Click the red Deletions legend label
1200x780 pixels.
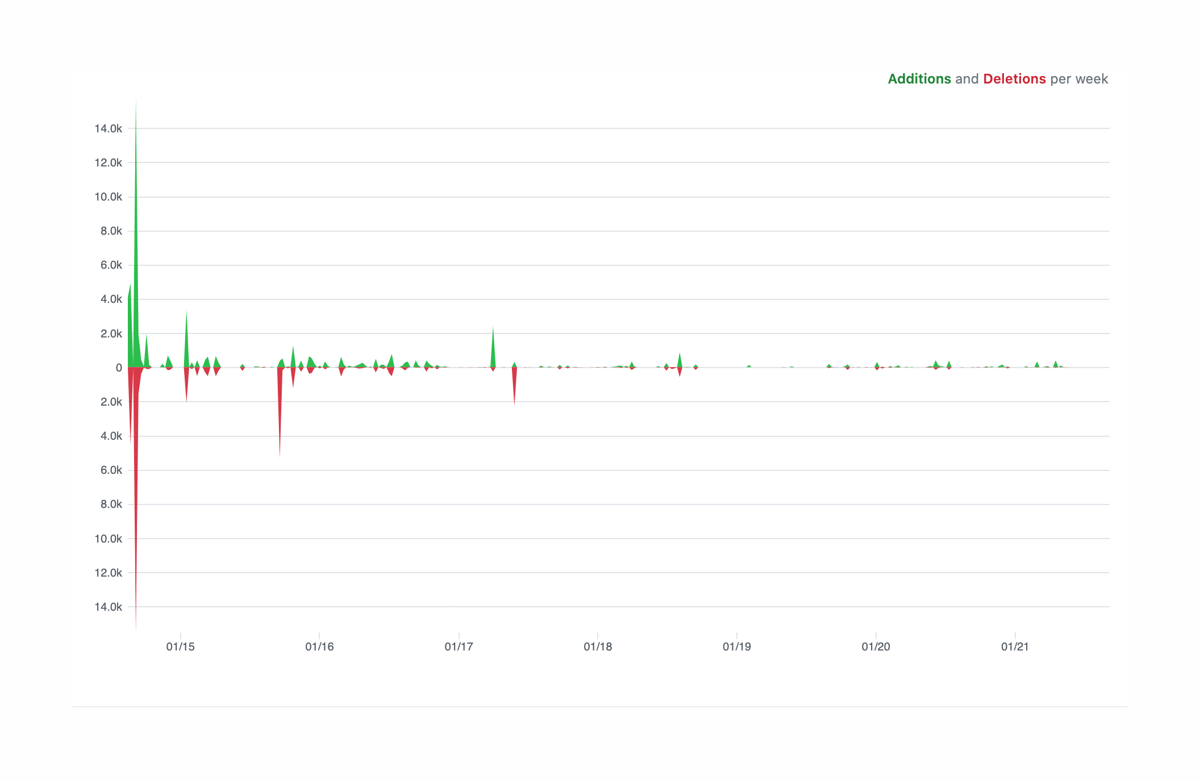click(x=1013, y=78)
